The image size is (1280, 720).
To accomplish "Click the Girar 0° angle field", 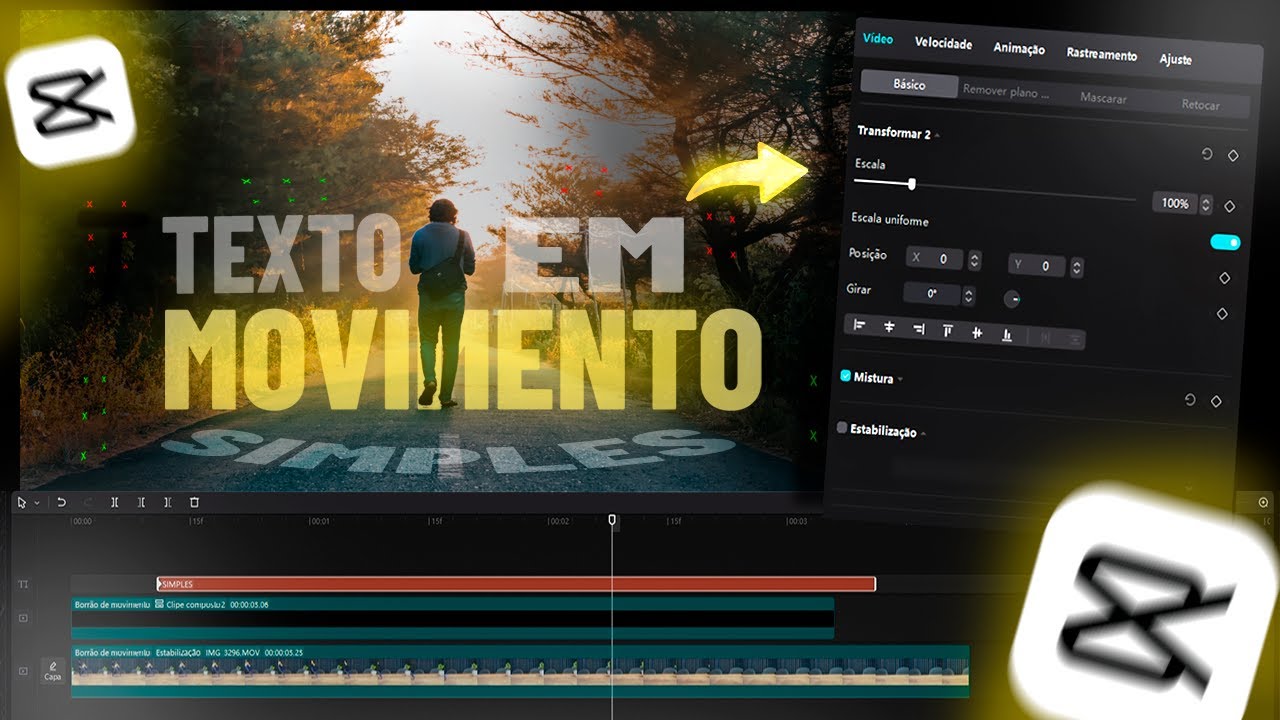I will pos(932,294).
